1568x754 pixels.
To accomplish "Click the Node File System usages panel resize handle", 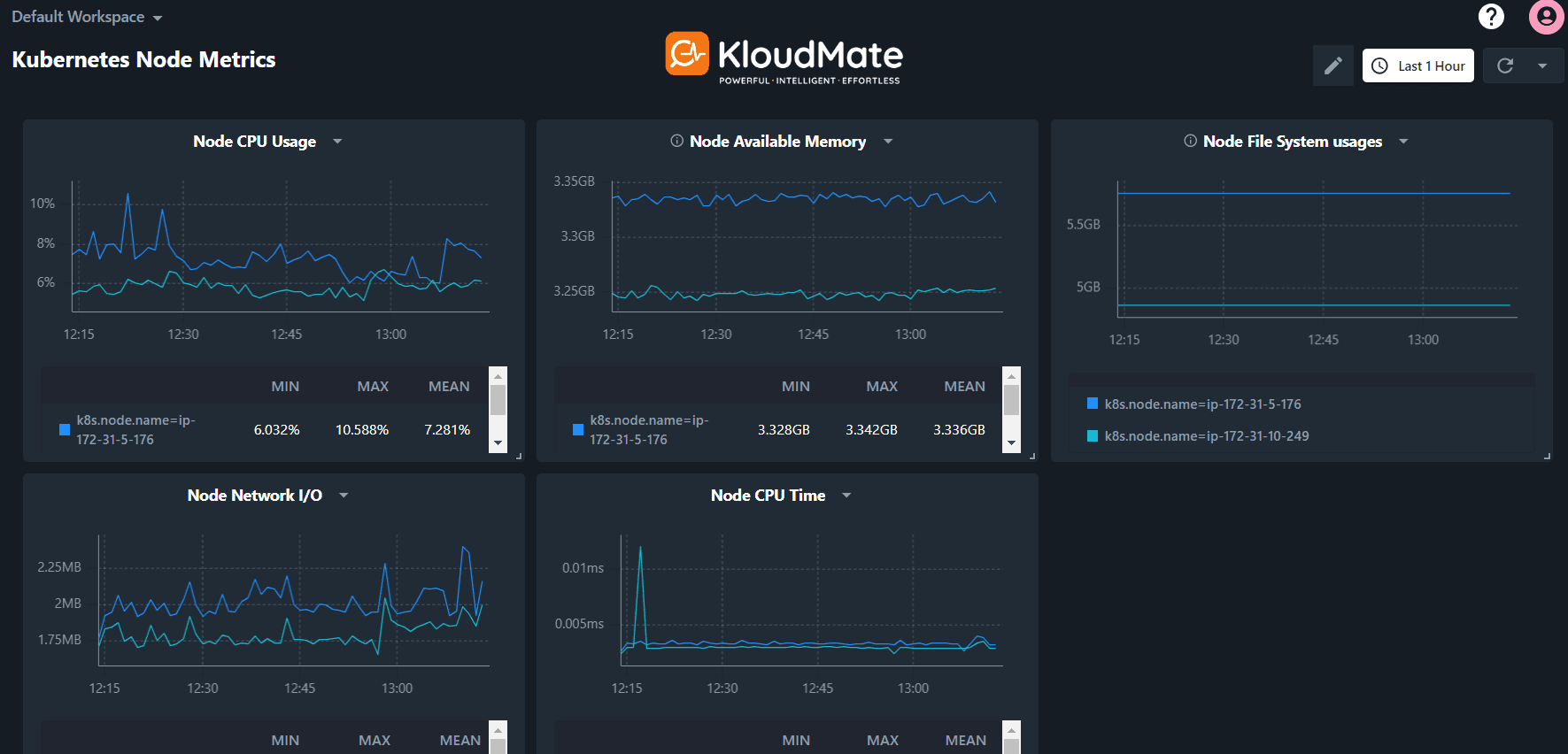I will [1547, 456].
